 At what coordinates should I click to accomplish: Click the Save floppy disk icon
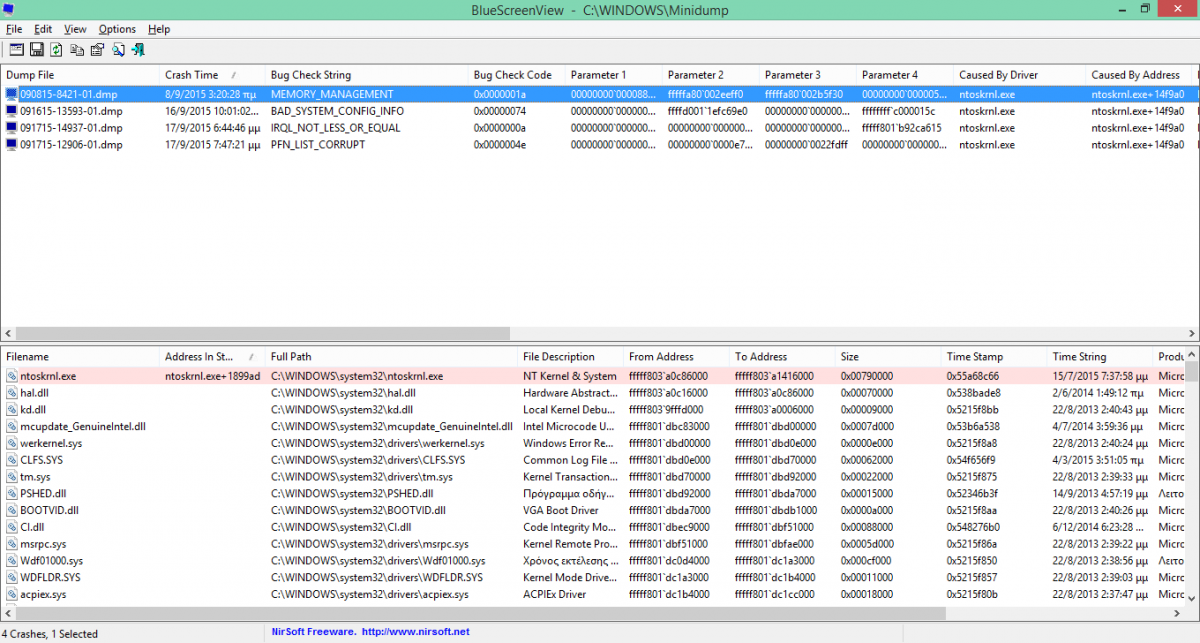click(36, 49)
